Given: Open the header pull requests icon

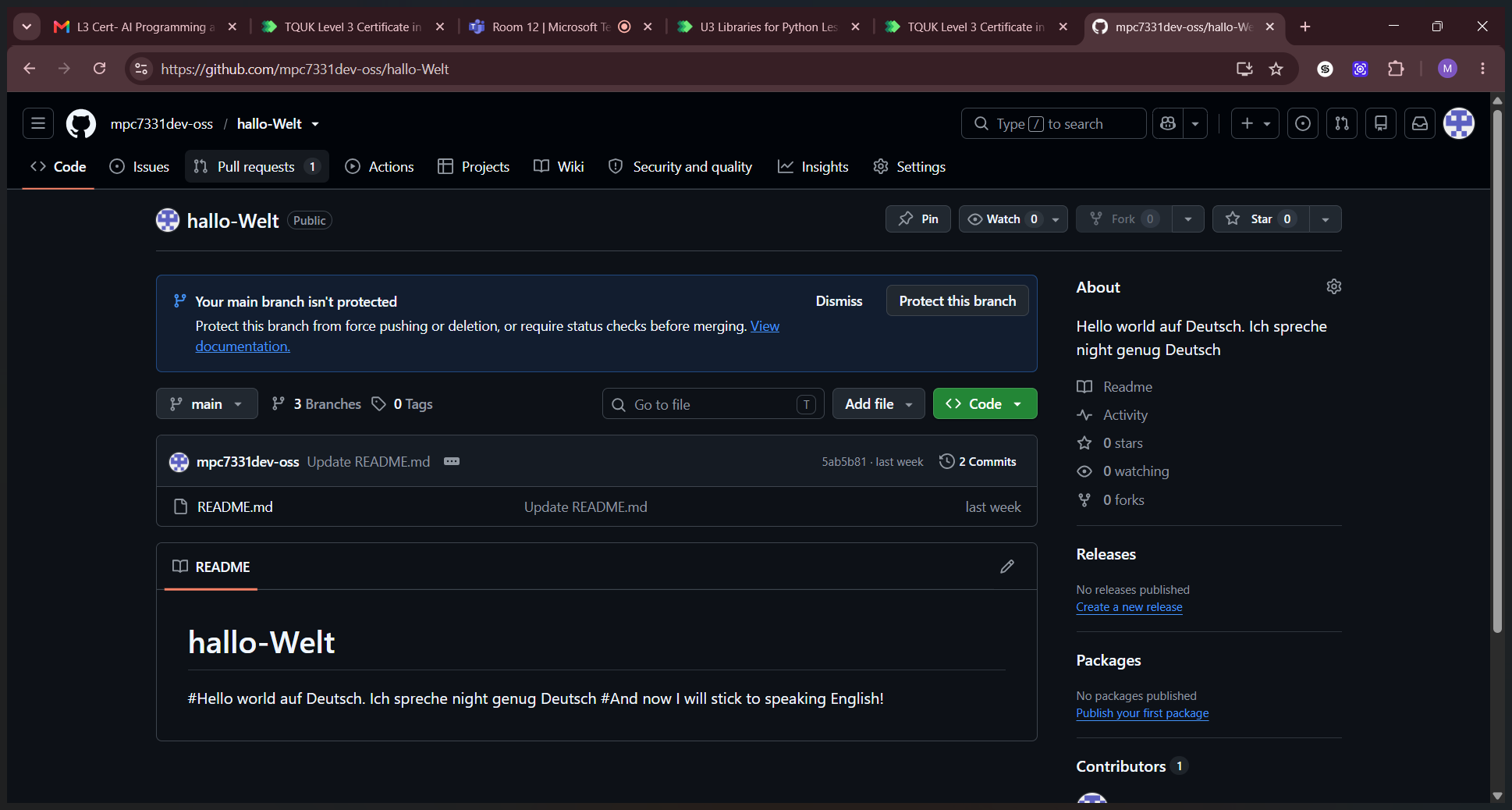Looking at the screenshot, I should tap(1341, 123).
